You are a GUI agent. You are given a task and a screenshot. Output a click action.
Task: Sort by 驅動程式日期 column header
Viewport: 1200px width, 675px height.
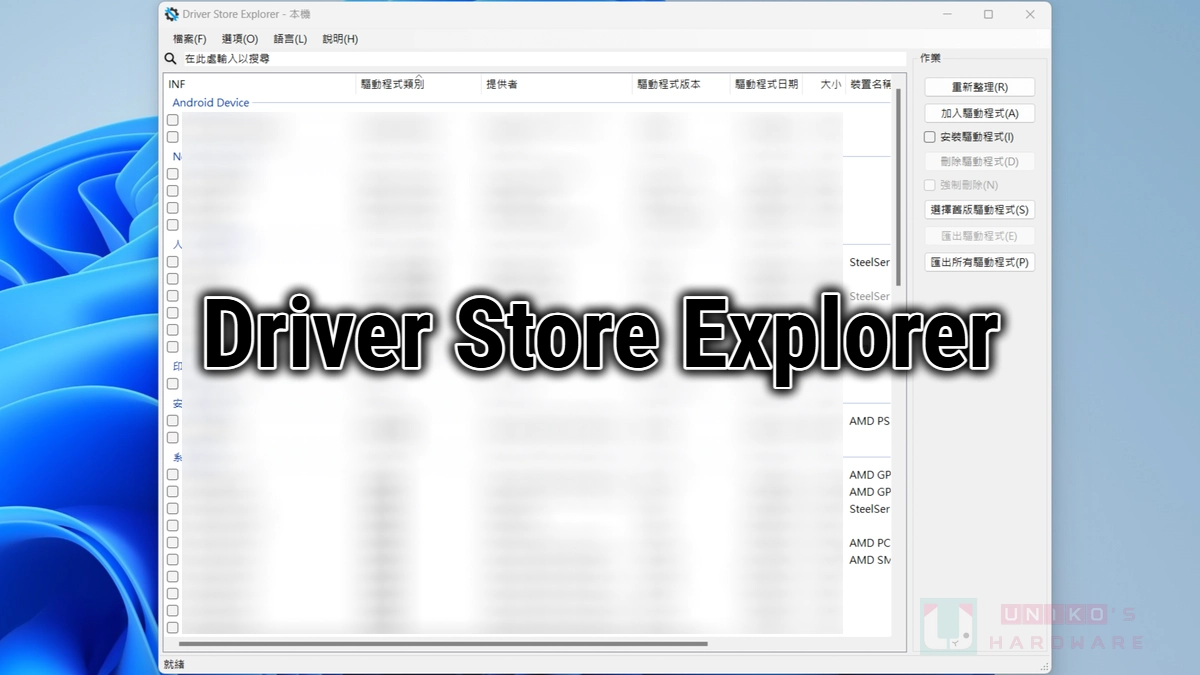click(766, 85)
